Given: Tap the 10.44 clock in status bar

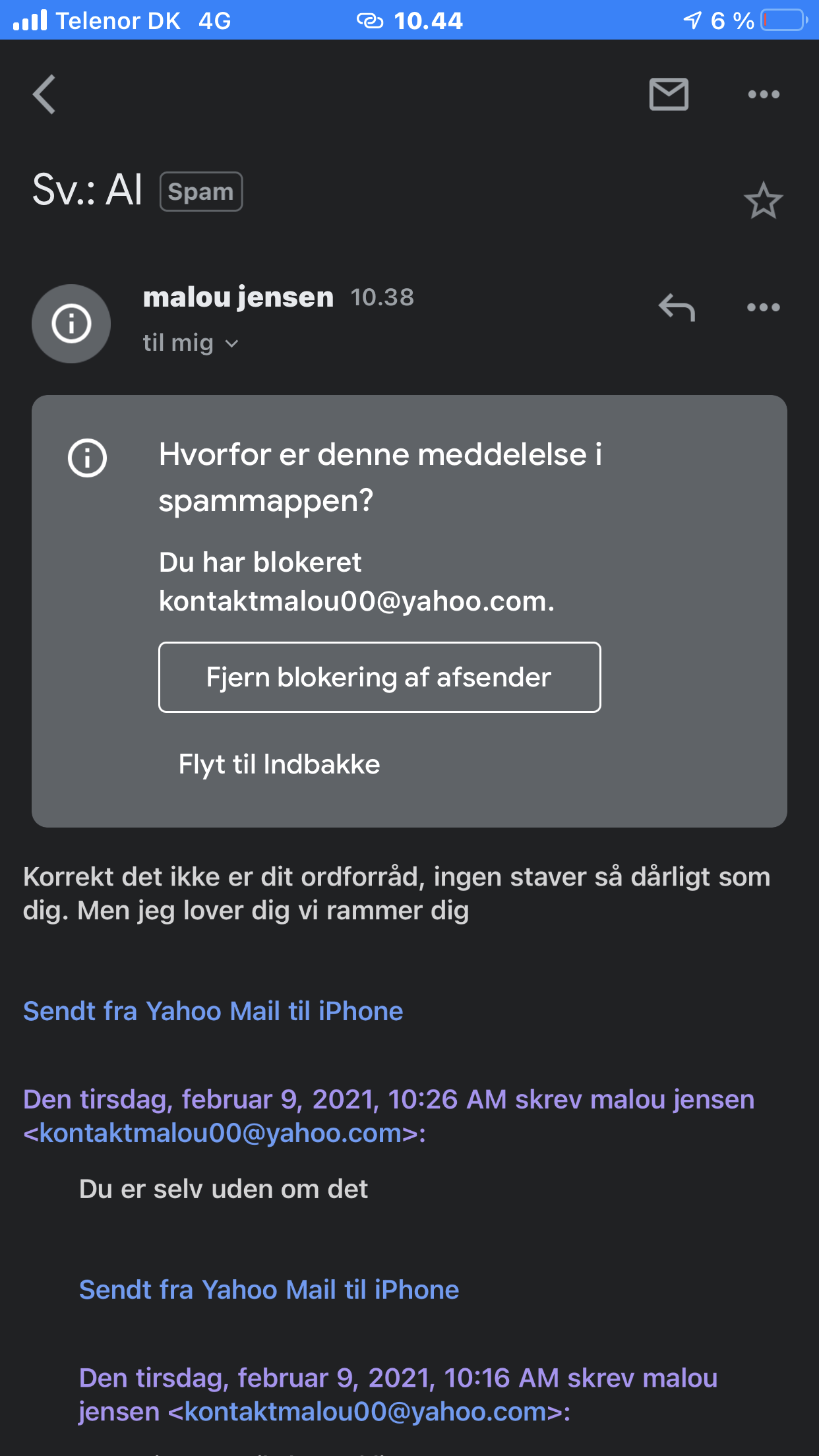Looking at the screenshot, I should [x=428, y=20].
